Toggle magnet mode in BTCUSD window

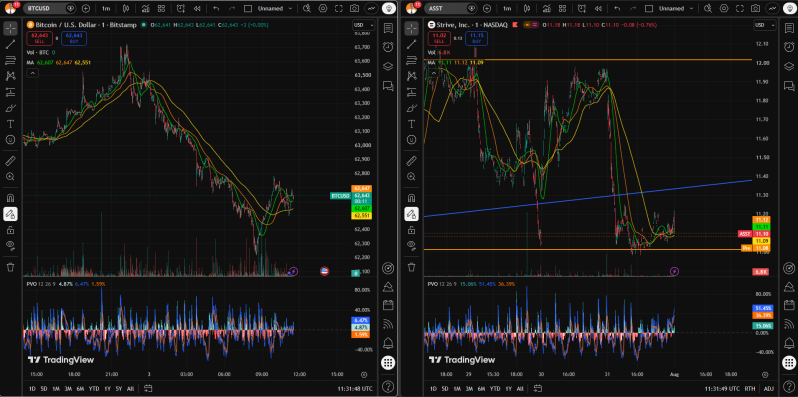pos(10,198)
